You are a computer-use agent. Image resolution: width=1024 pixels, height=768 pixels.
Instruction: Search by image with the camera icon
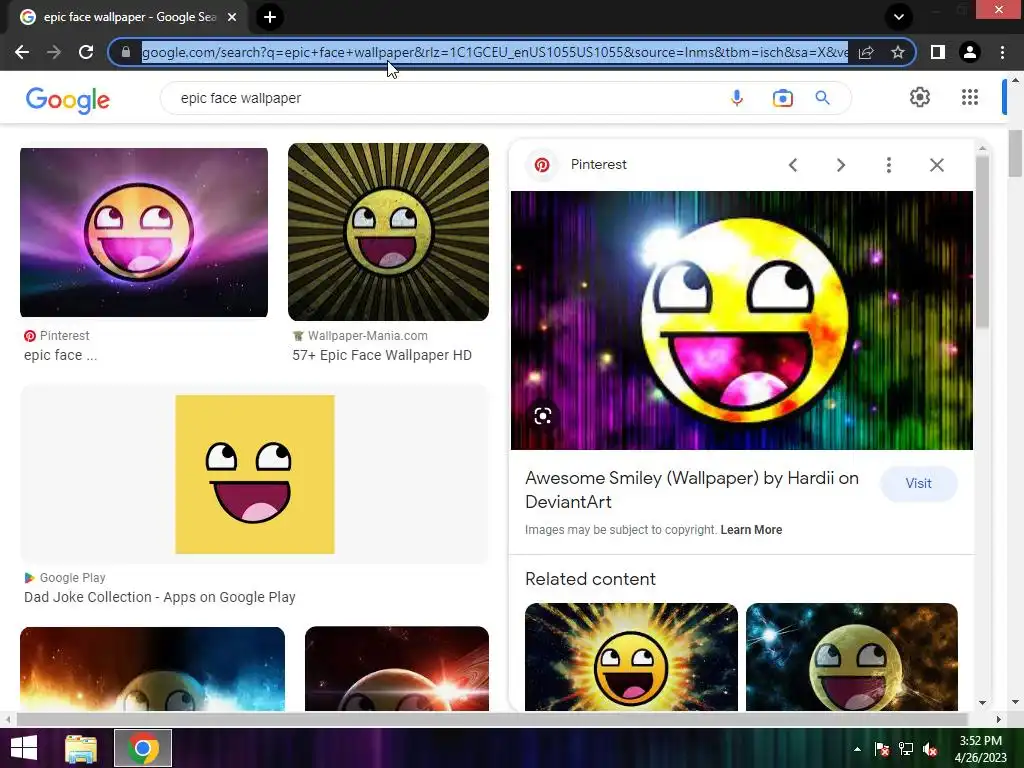coord(782,98)
